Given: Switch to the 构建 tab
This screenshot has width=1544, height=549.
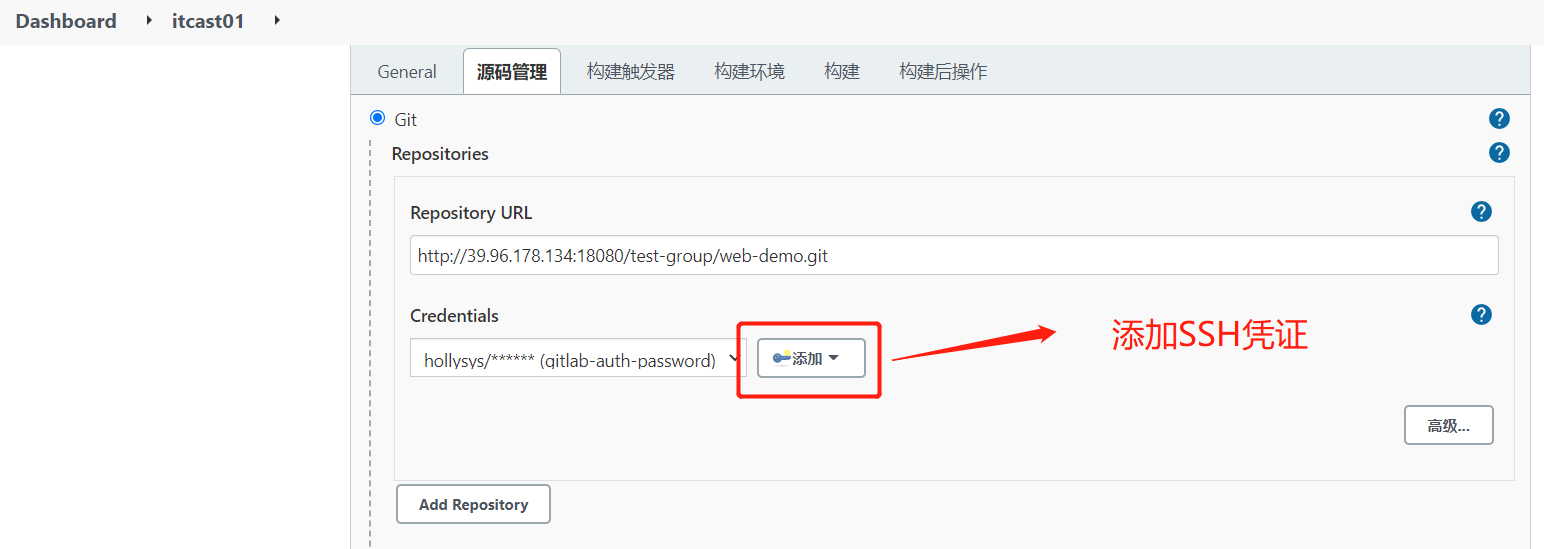Looking at the screenshot, I should coord(842,72).
